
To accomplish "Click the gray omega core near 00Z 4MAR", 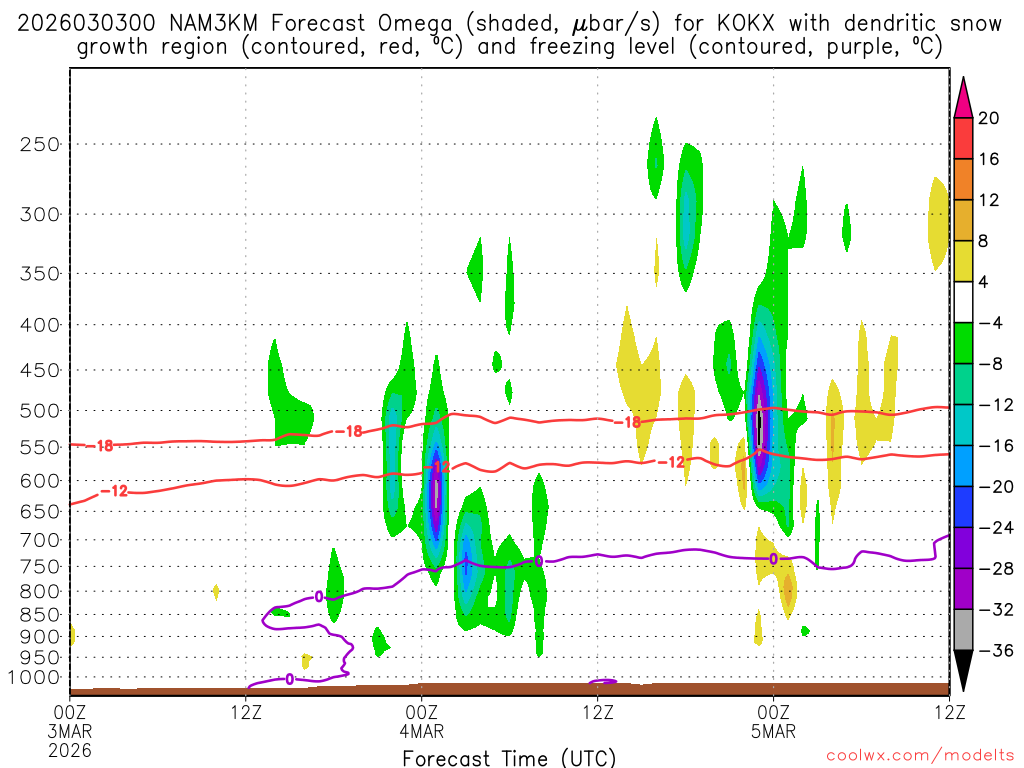I will 436,494.
